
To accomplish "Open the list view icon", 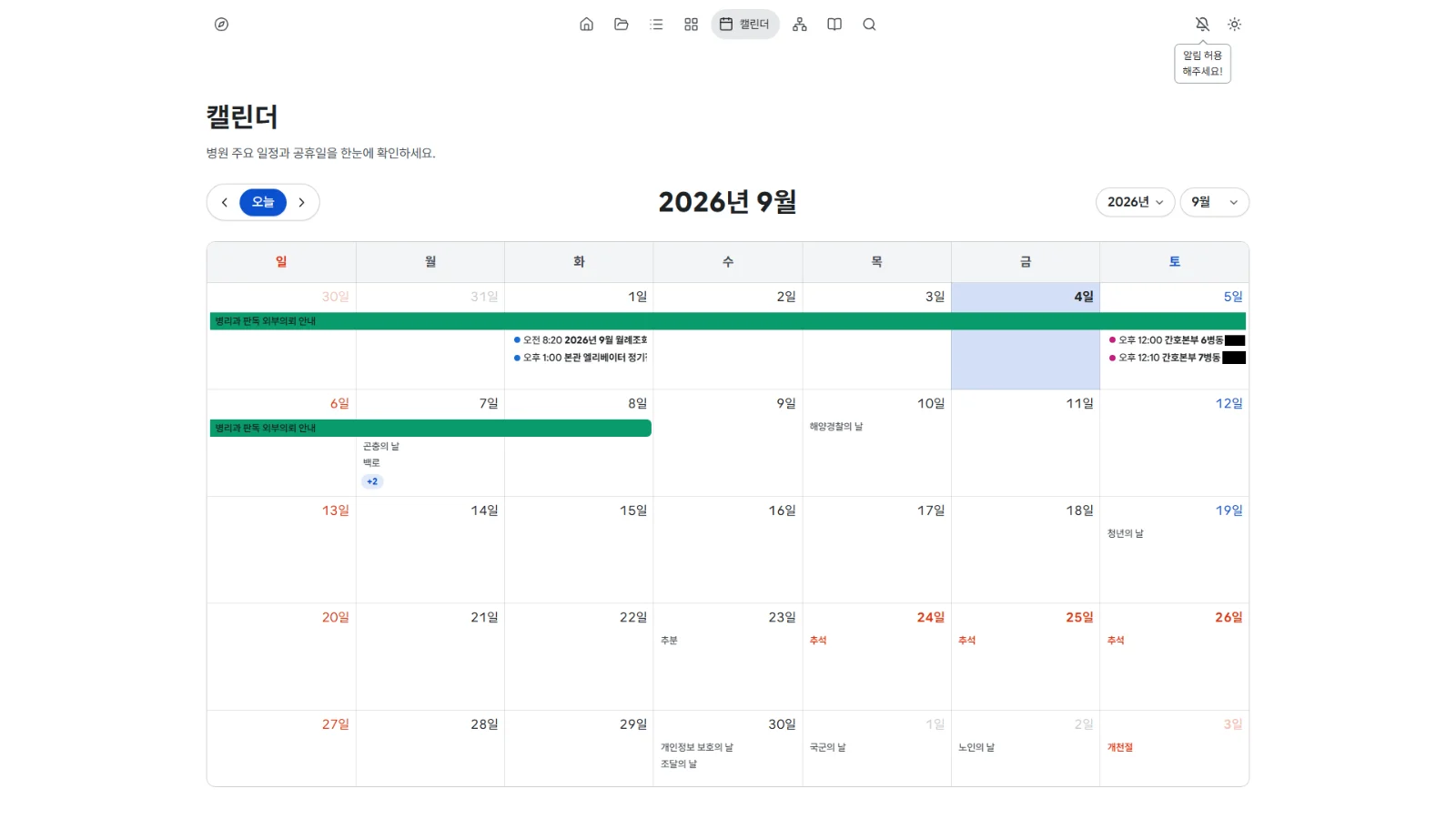I will click(656, 25).
